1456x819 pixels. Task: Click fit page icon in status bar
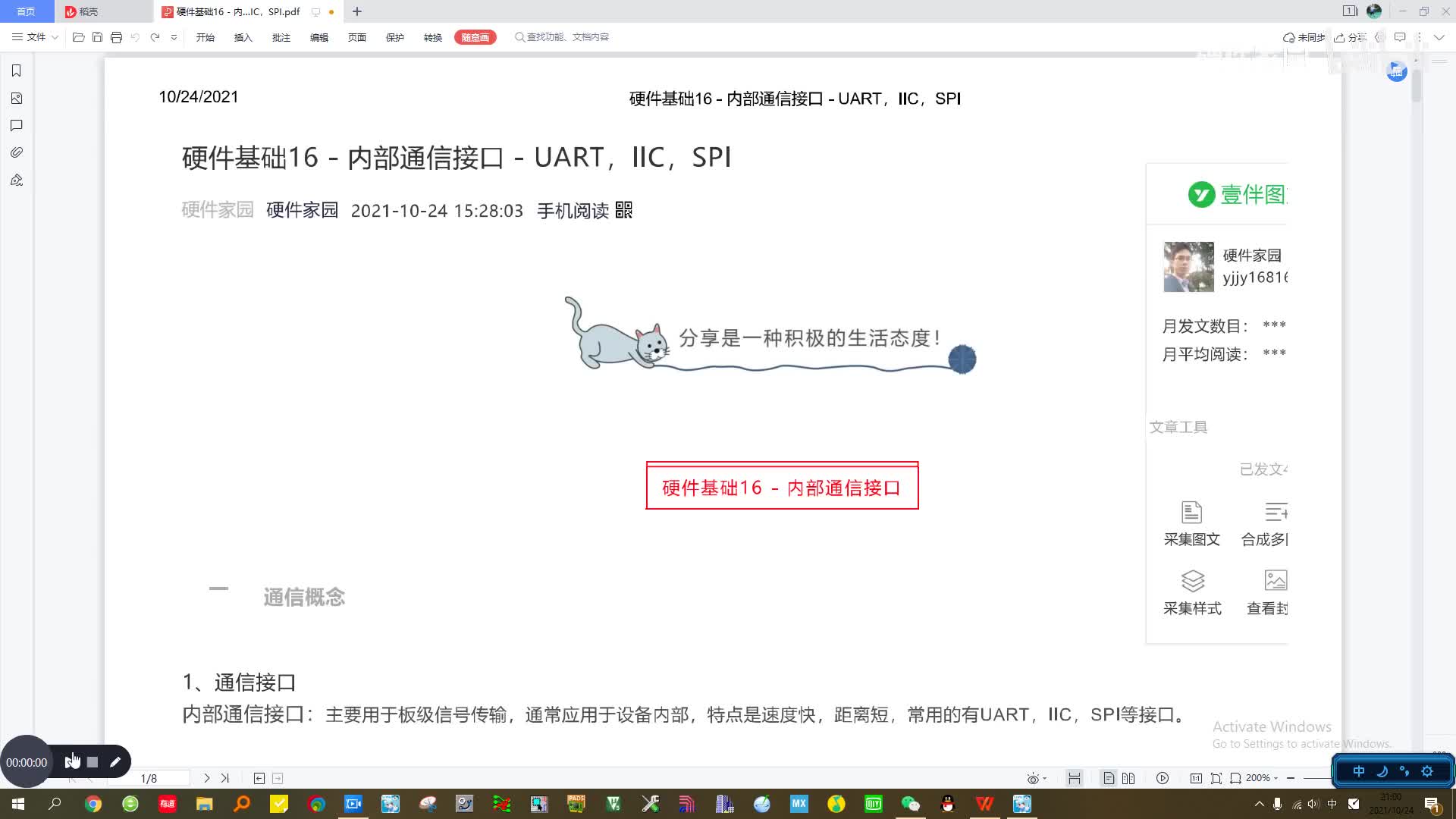(x=1216, y=778)
